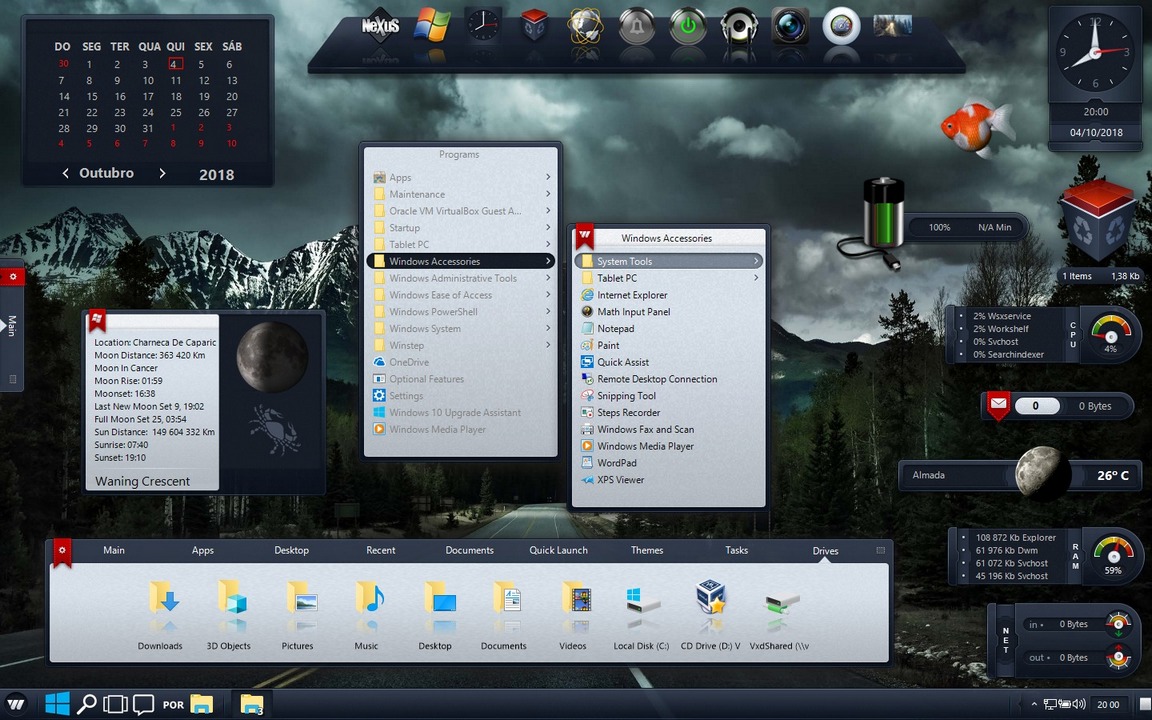Screen dimensions: 1152x720
Task: Expand Windows Ease of Access submenu
Action: tap(461, 295)
